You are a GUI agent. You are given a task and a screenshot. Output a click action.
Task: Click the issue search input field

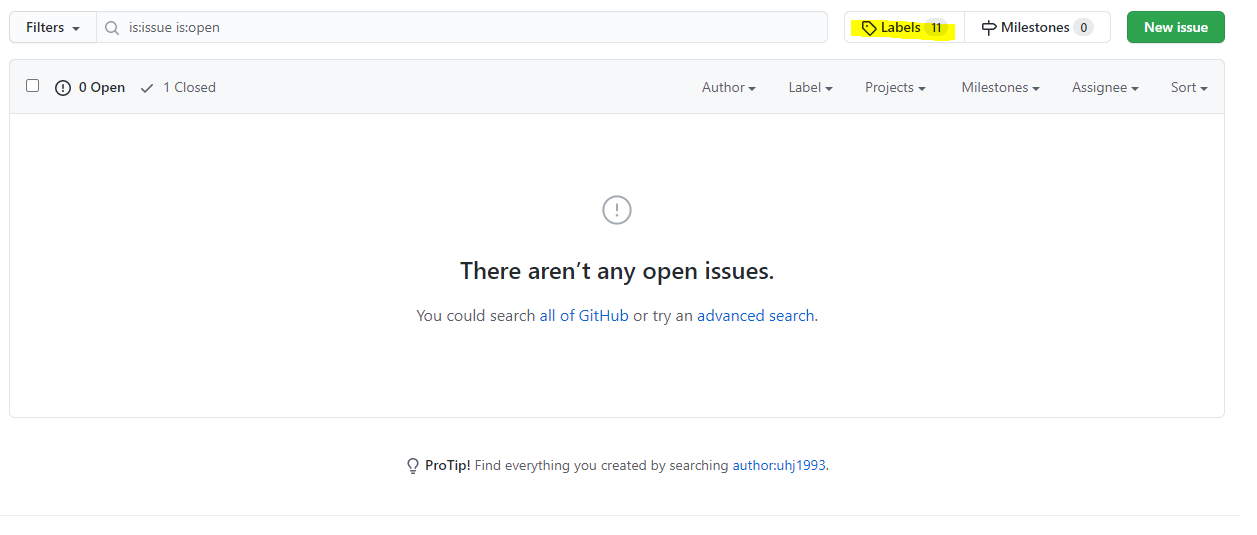coord(462,27)
